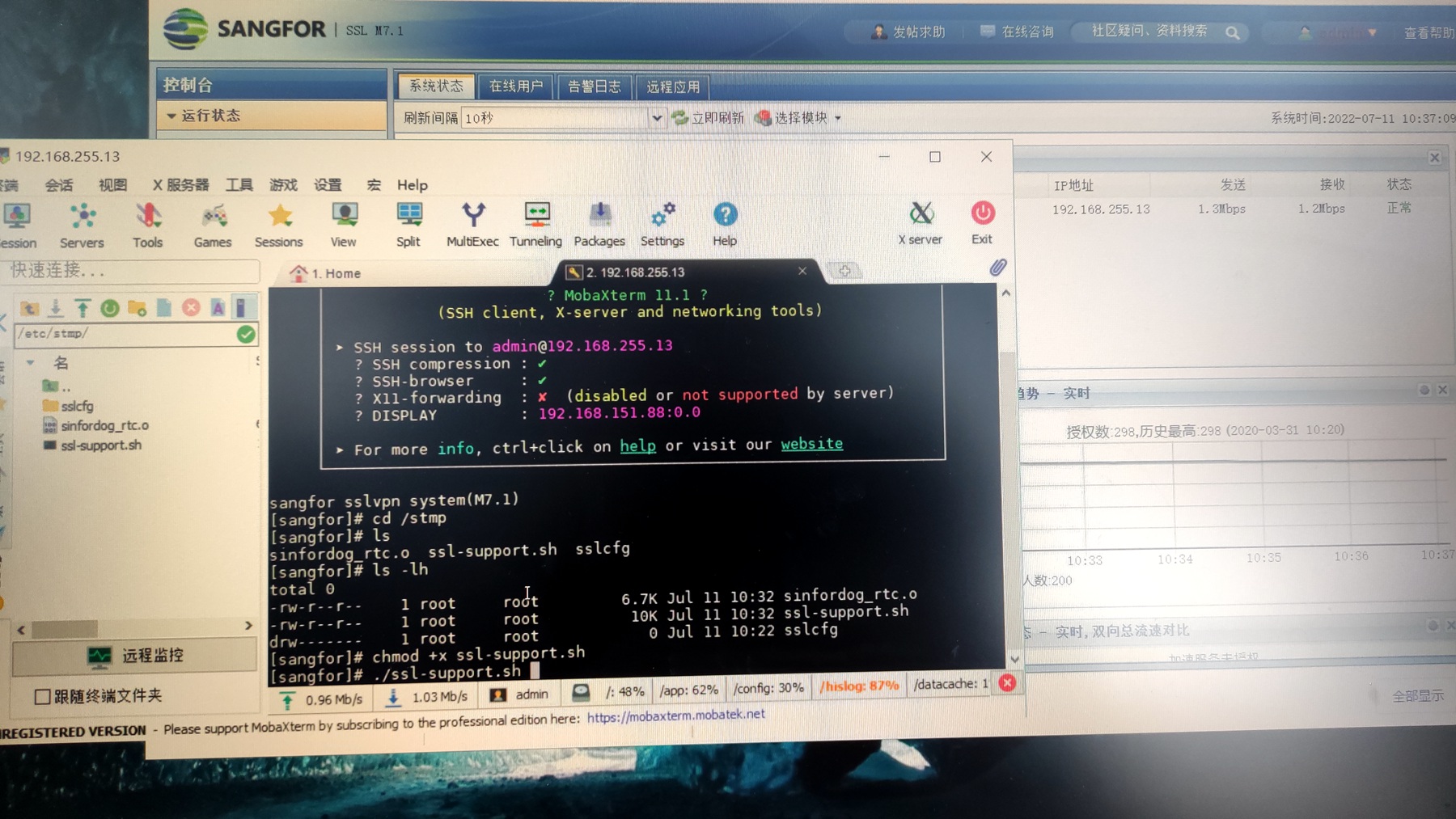Switch to the 在线用户 tab
This screenshot has width=1456, height=819.
pos(515,86)
